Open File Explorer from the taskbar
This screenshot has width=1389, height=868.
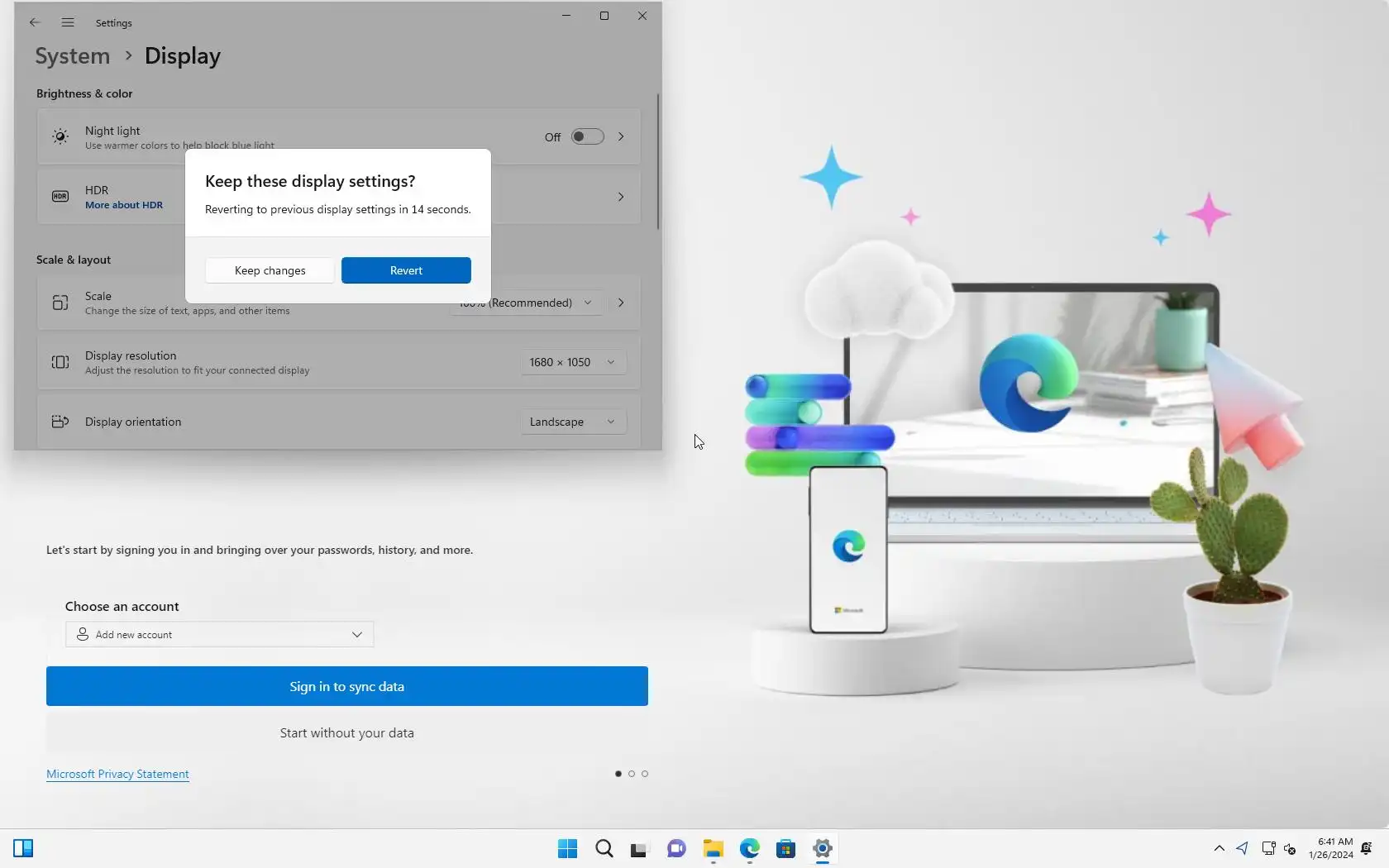coord(713,848)
